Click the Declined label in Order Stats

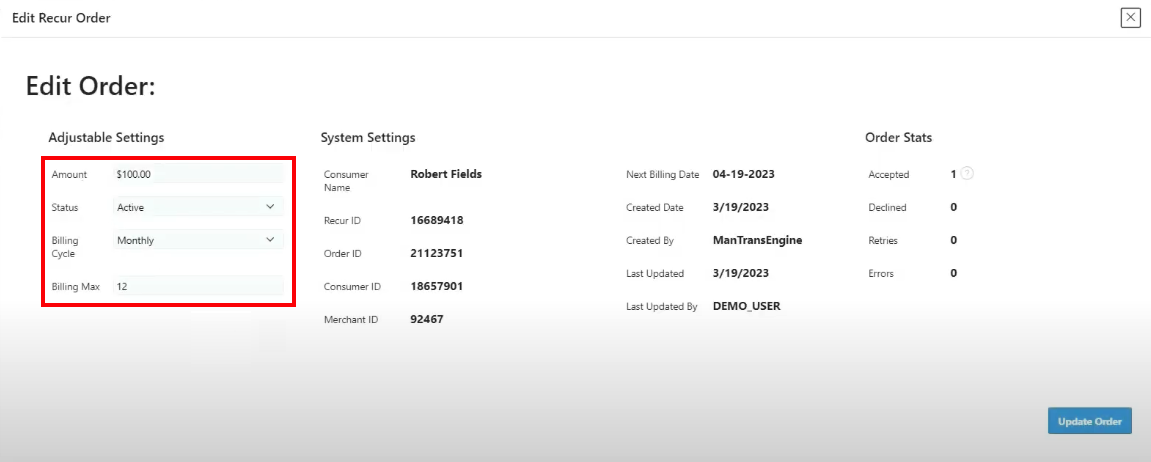pyautogui.click(x=887, y=208)
